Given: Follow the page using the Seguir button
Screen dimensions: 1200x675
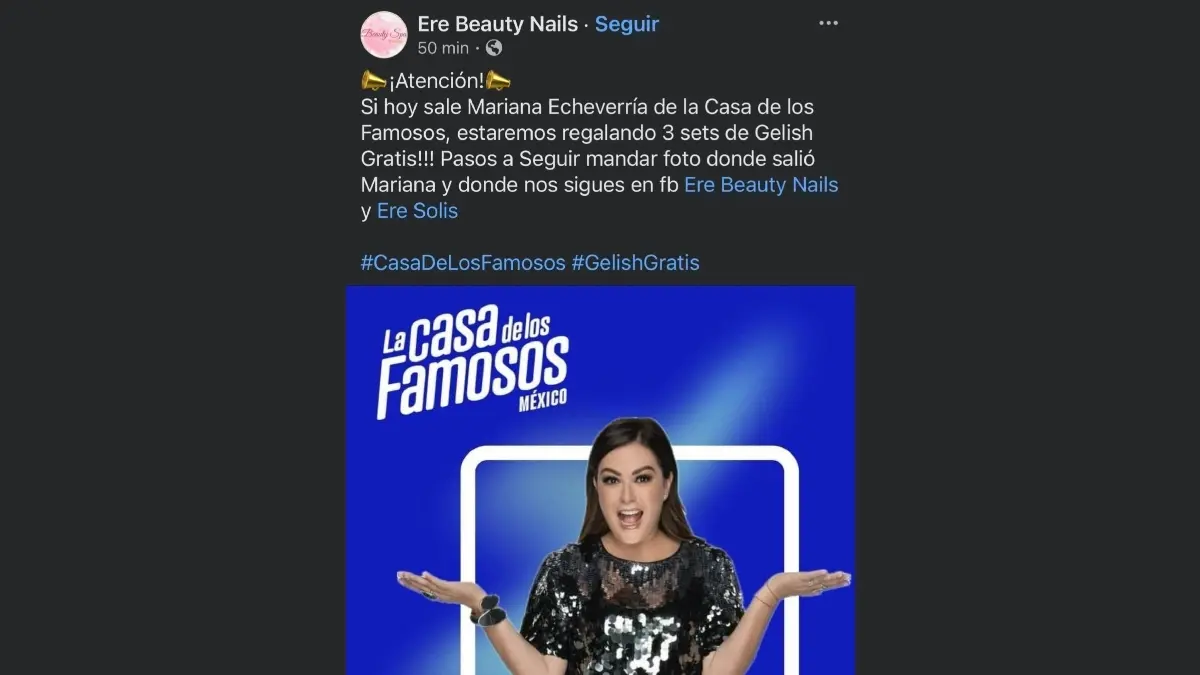Looking at the screenshot, I should pyautogui.click(x=627, y=23).
